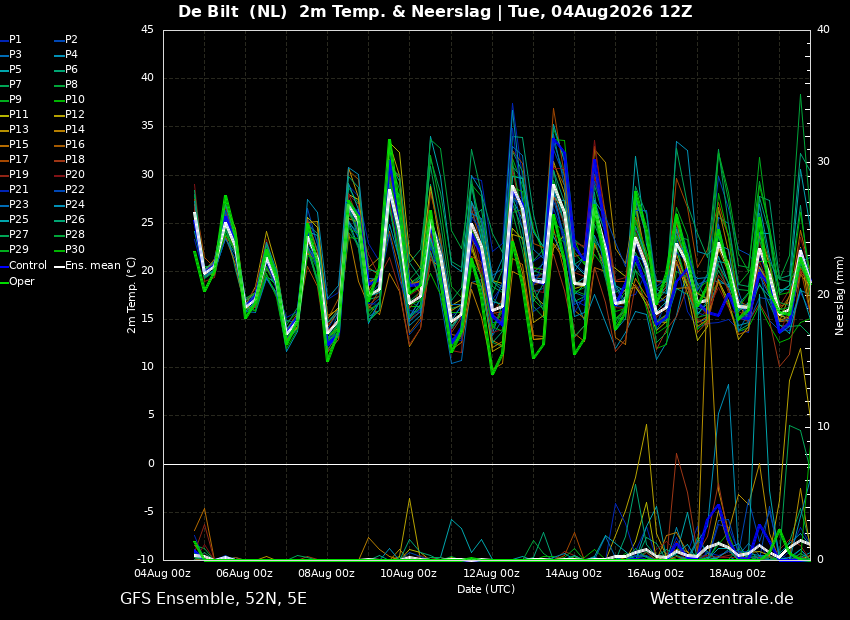Pick the P8 legend entry

[67, 85]
